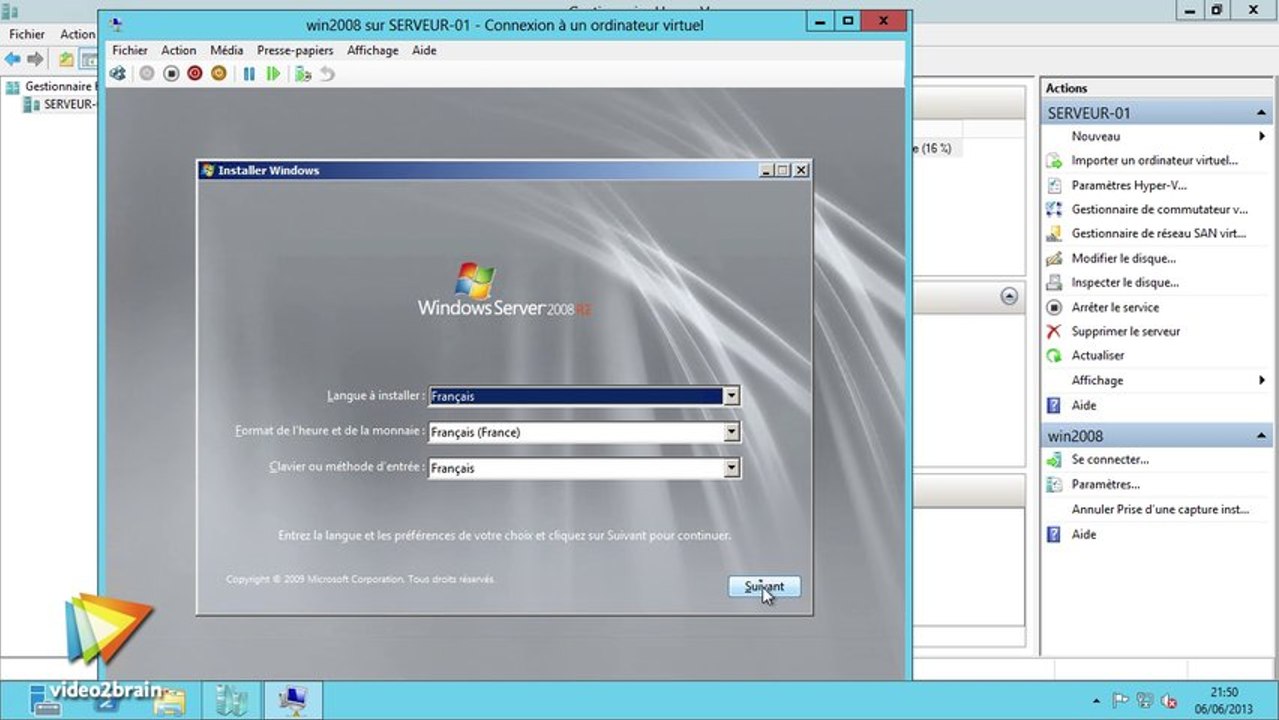
Task: Click Actualiser in the Actions pane
Action: pos(1097,355)
